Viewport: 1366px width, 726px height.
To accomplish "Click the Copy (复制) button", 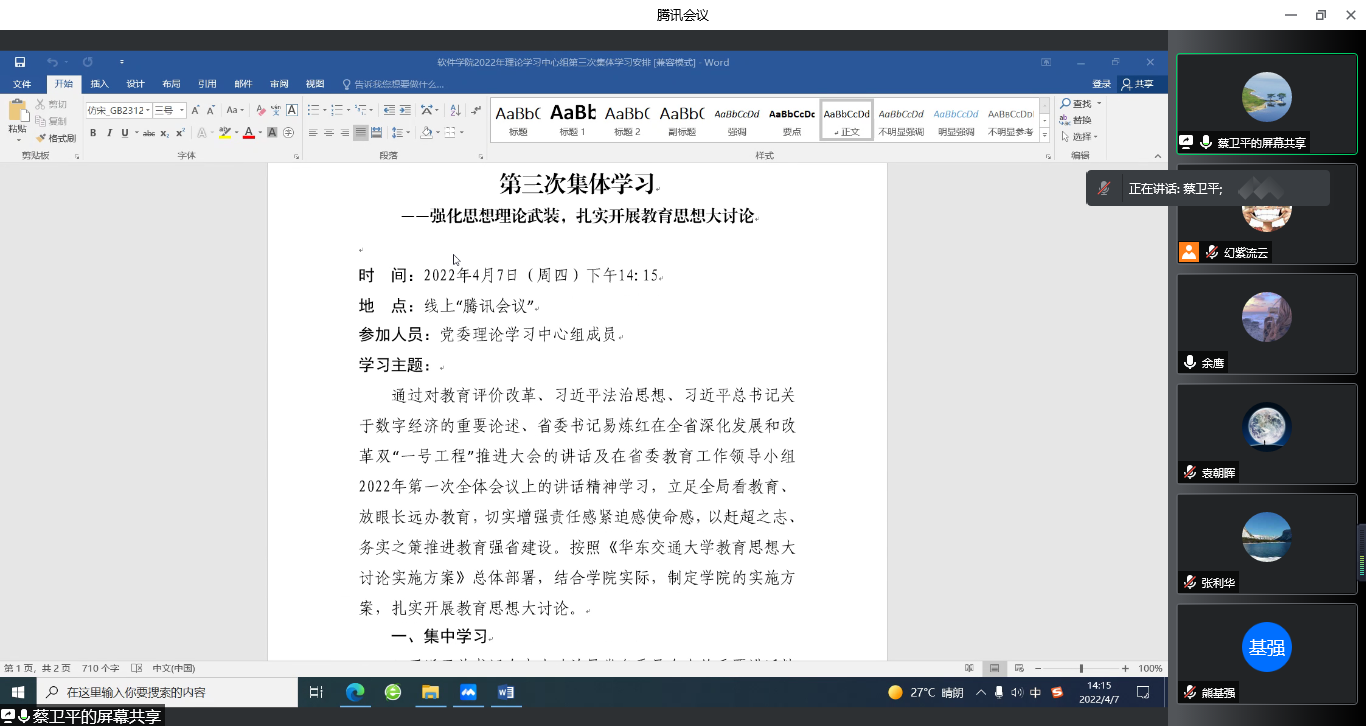I will pyautogui.click(x=51, y=121).
